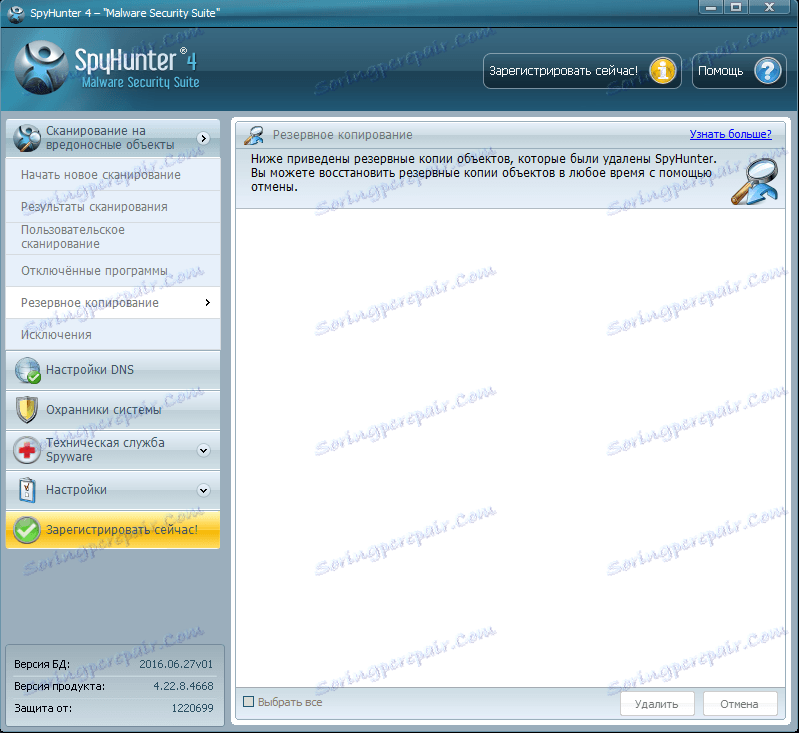Toggle the Выбрать все checkbox
This screenshot has width=799, height=733.
pos(249,702)
